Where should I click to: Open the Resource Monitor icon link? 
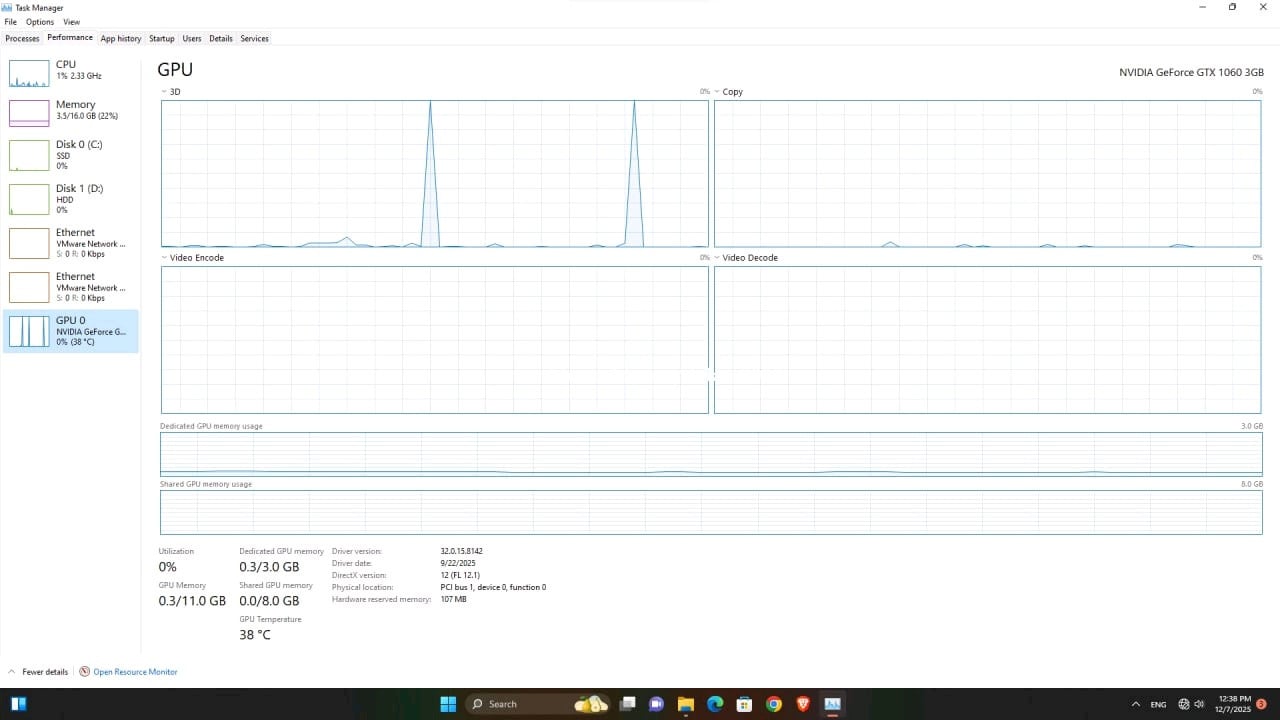85,672
